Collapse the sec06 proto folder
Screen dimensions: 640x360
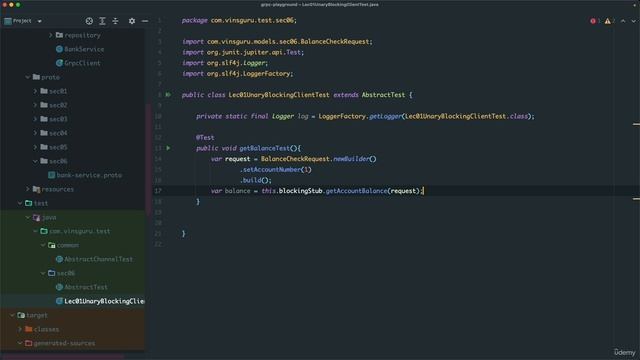tap(35, 161)
